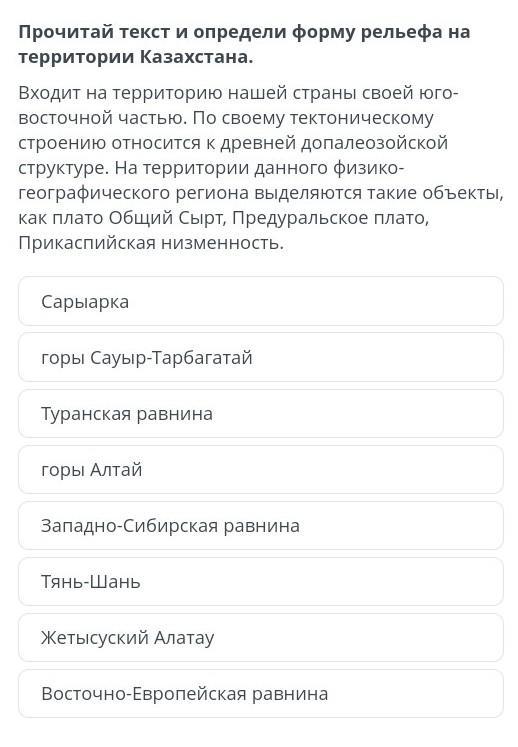Click the words Прикаспийская низменность in the passage
The height and width of the screenshot is (747, 518).
(x=151, y=243)
